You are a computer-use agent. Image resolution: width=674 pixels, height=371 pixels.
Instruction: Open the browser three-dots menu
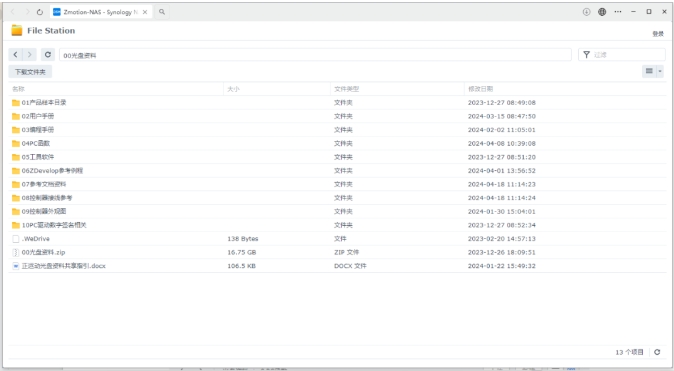point(618,12)
